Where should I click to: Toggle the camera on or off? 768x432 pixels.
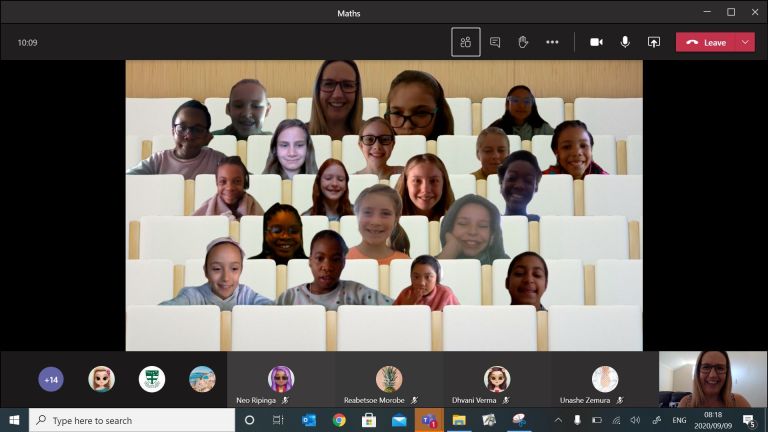tap(596, 42)
